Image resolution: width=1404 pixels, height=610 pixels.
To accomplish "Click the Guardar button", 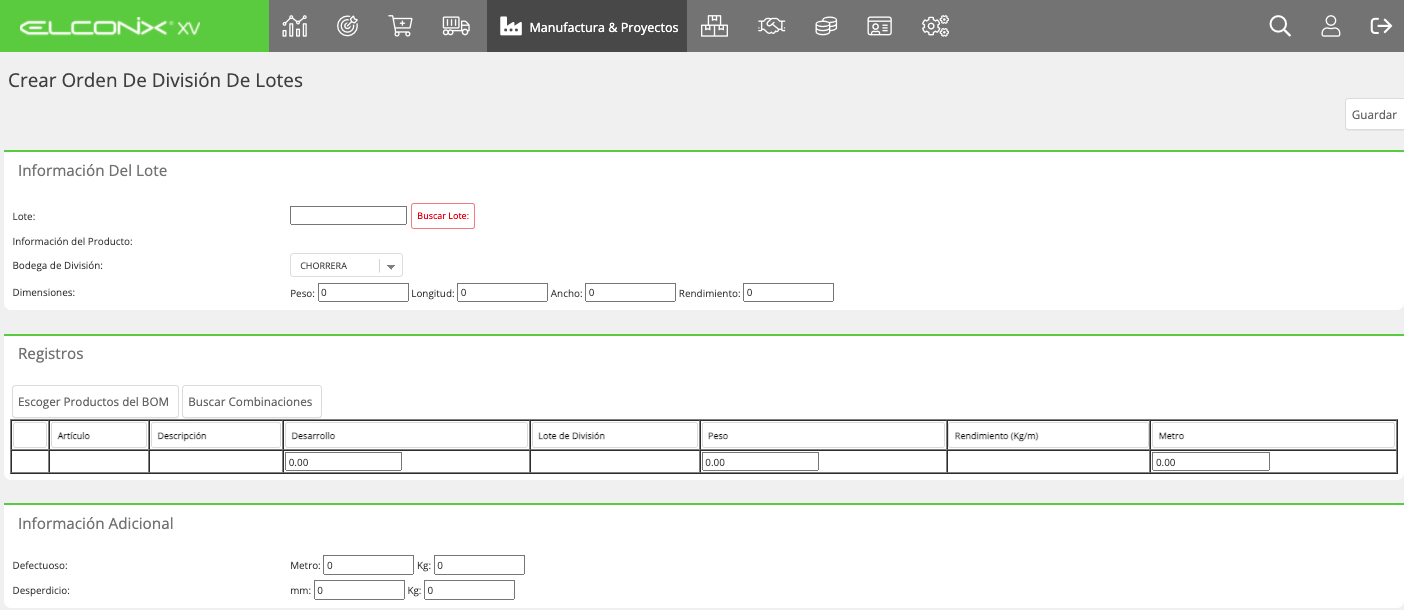I will pyautogui.click(x=1374, y=115).
